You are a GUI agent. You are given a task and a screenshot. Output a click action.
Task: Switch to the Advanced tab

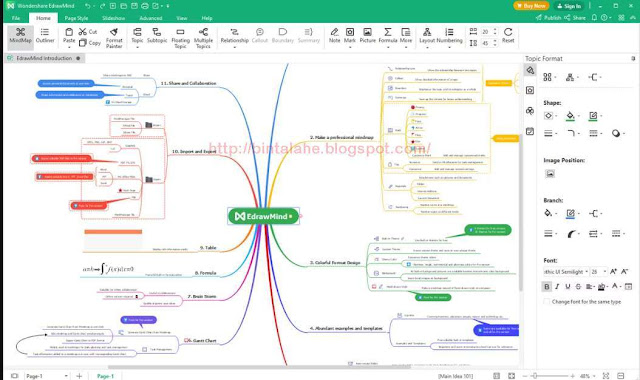(151, 18)
